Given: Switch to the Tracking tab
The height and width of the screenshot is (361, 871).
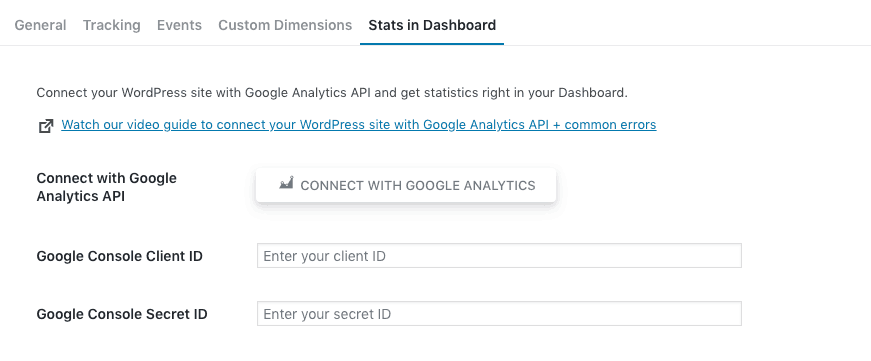Looking at the screenshot, I should click(x=112, y=25).
